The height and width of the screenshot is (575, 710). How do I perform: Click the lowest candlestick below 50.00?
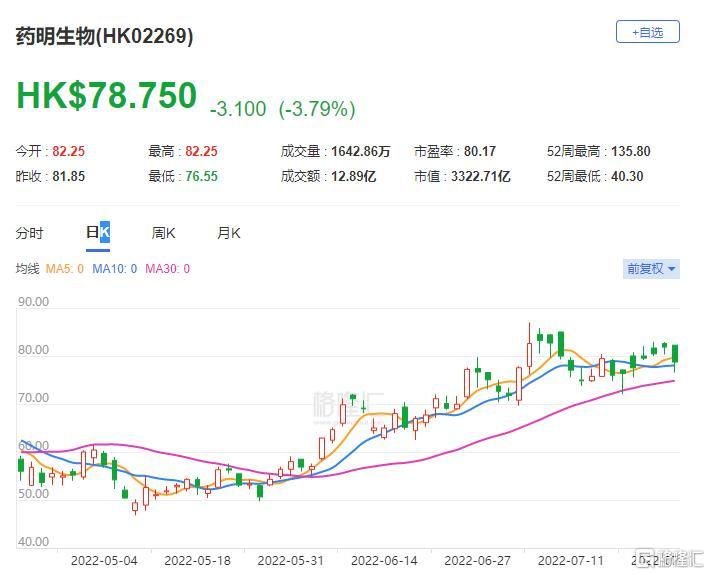coord(135,507)
